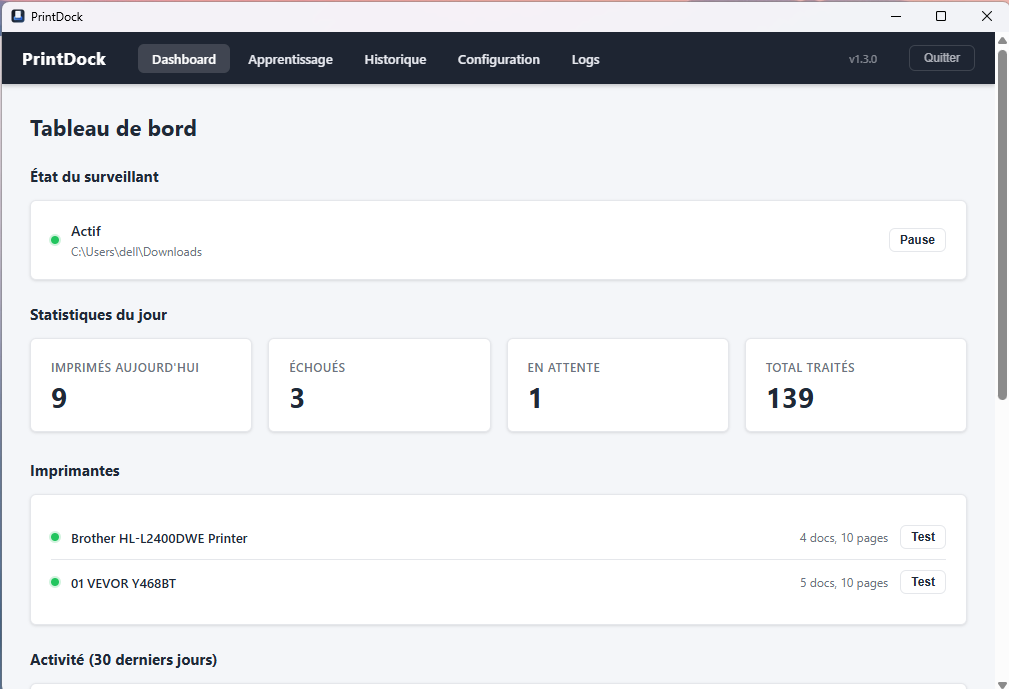Maximize the PrintDock window
The image size is (1009, 689).
[x=940, y=16]
